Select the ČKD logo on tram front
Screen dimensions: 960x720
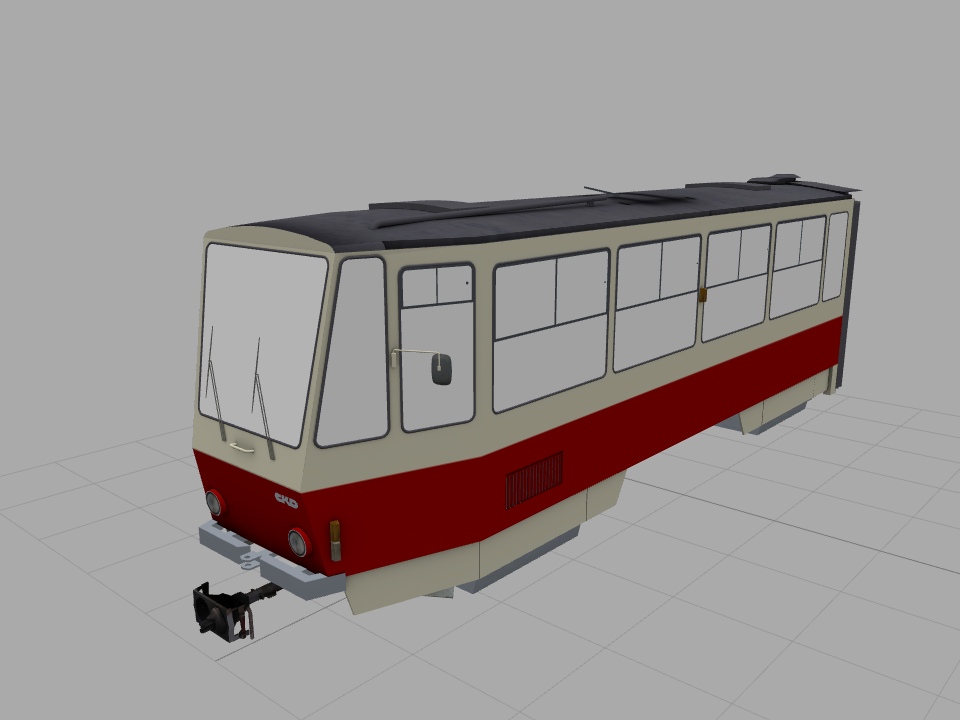(x=286, y=500)
